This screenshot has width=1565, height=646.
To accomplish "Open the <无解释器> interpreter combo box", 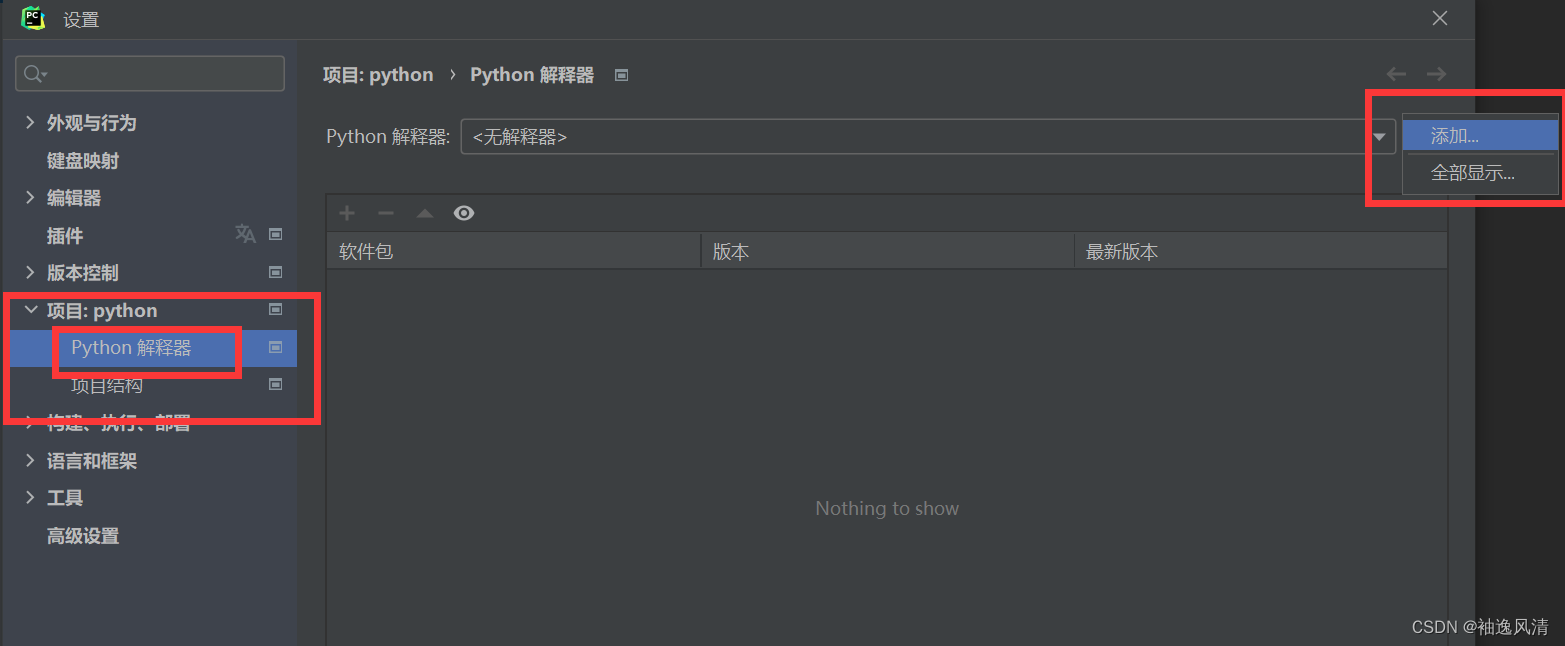I will tap(928, 137).
